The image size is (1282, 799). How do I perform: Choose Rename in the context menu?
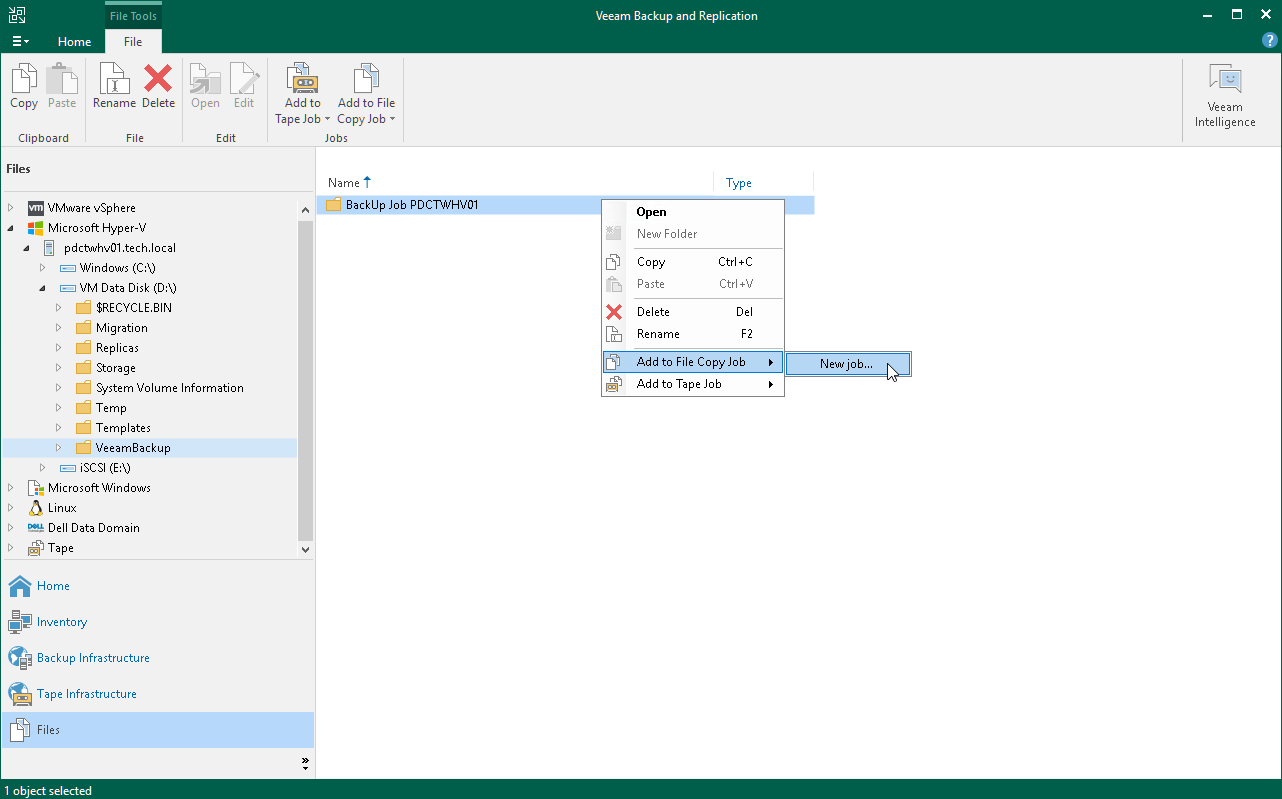[x=692, y=334]
